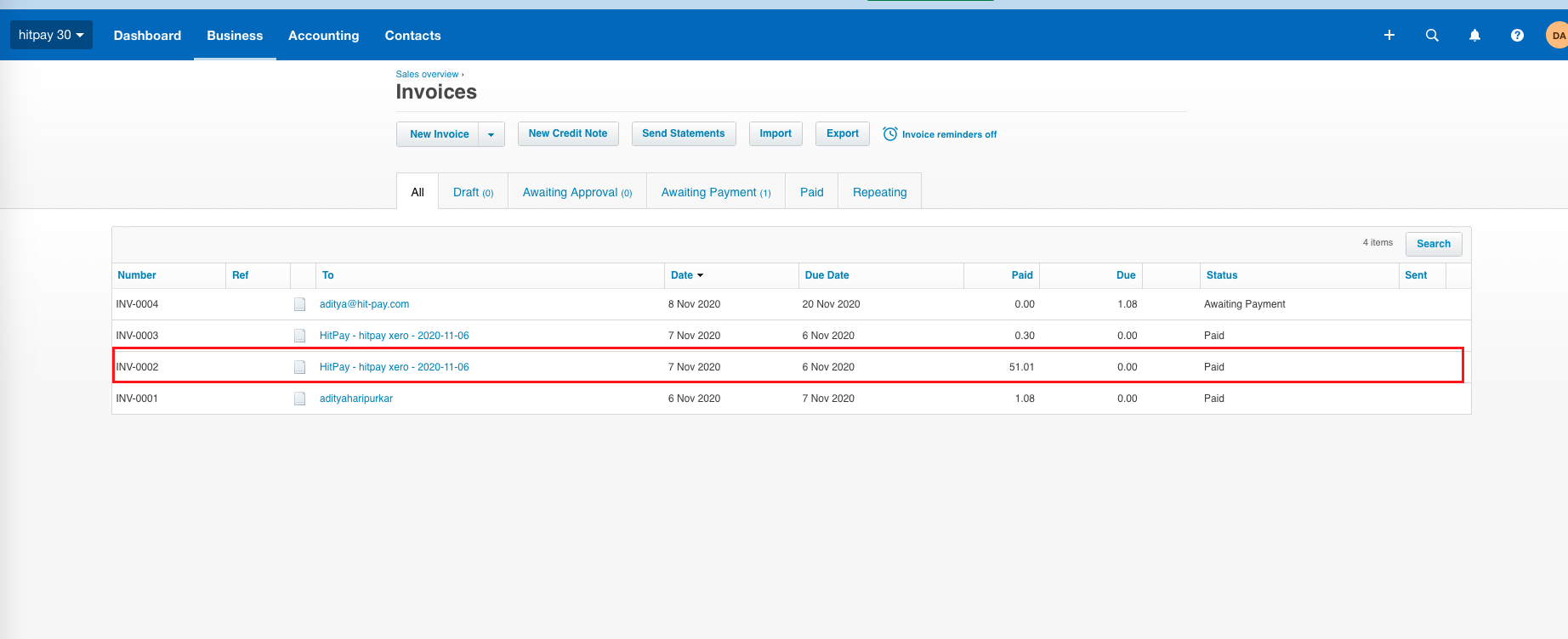The image size is (1568, 639).
Task: Click invoice number INV-0004
Action: [137, 304]
